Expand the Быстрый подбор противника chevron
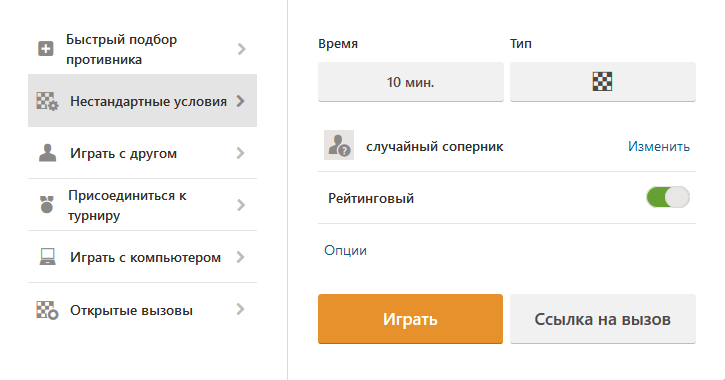This screenshot has width=725, height=380. coord(241,49)
